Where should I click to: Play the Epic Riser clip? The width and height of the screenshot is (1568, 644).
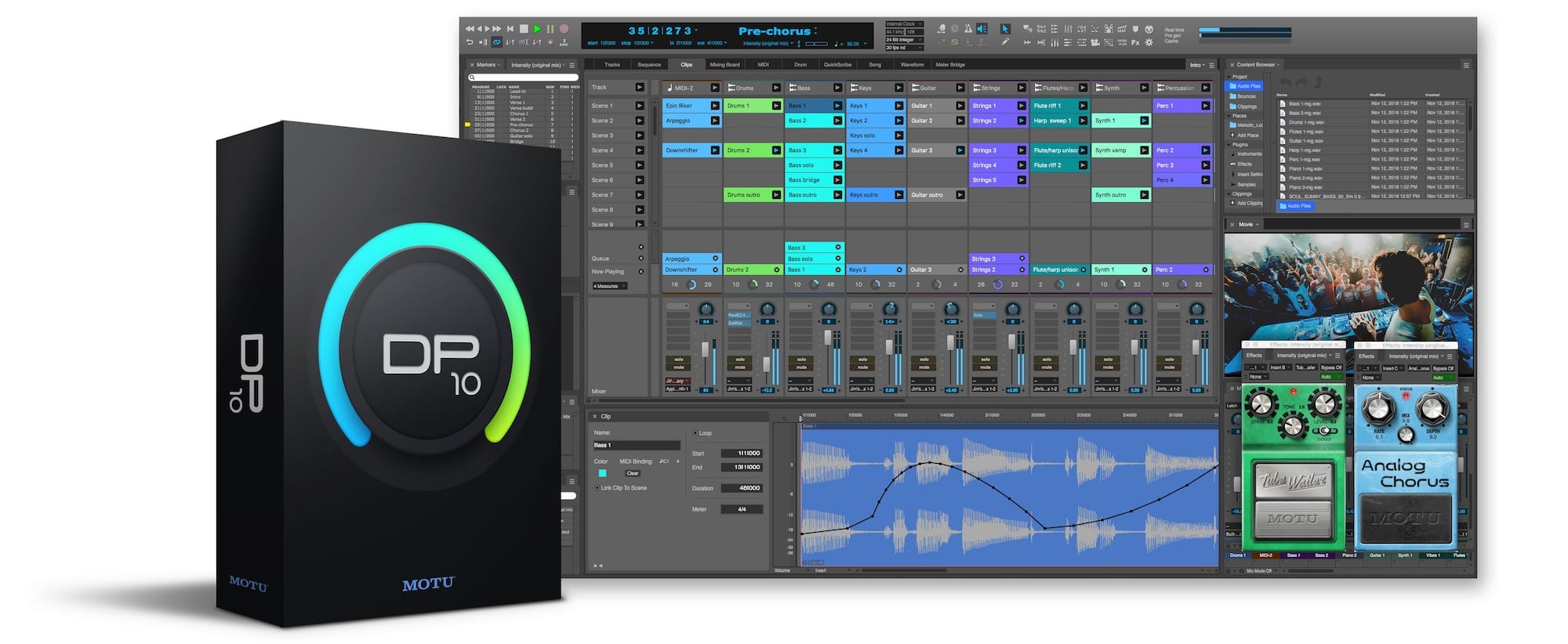(715, 106)
